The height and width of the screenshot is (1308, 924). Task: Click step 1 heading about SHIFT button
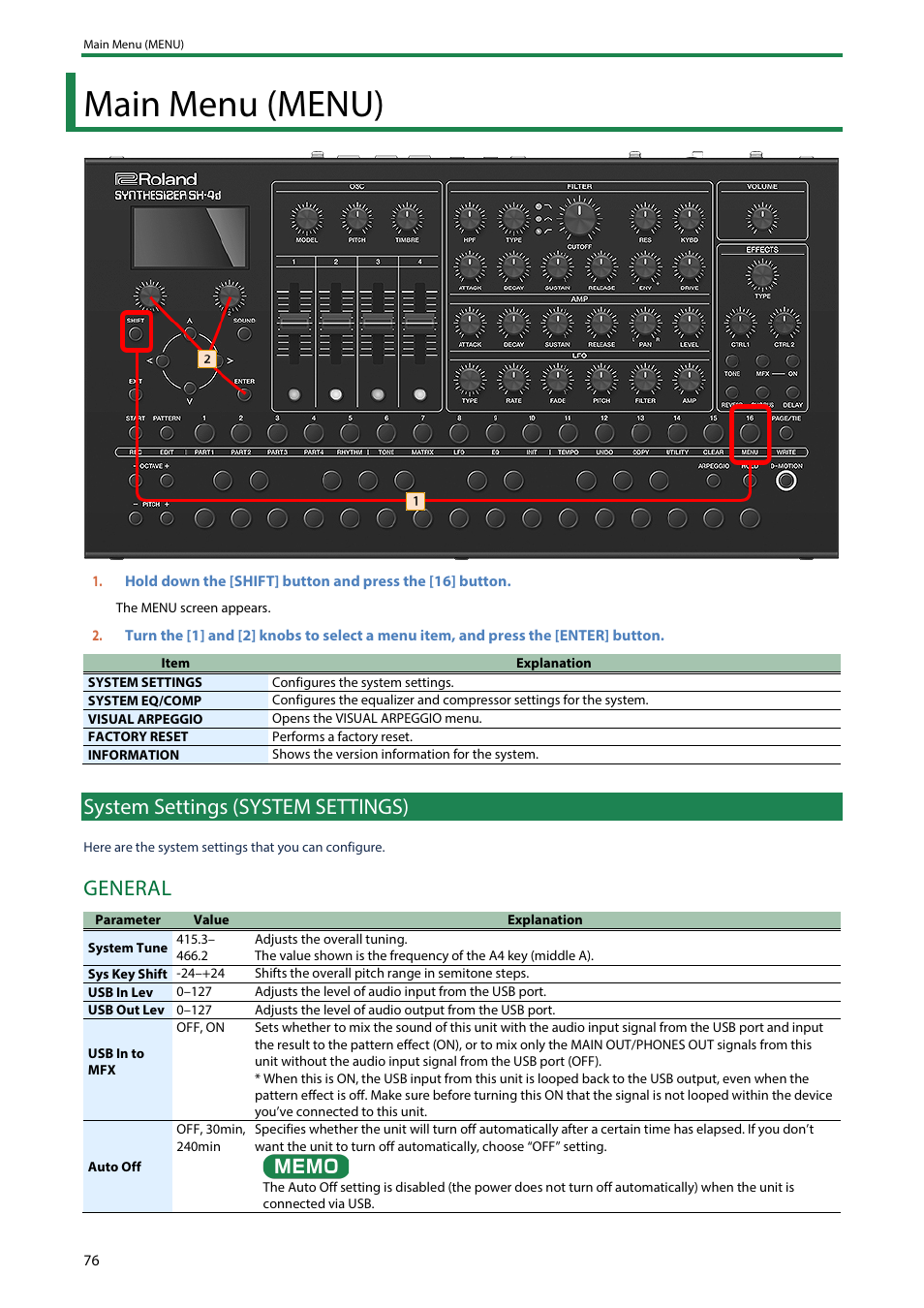318,581
